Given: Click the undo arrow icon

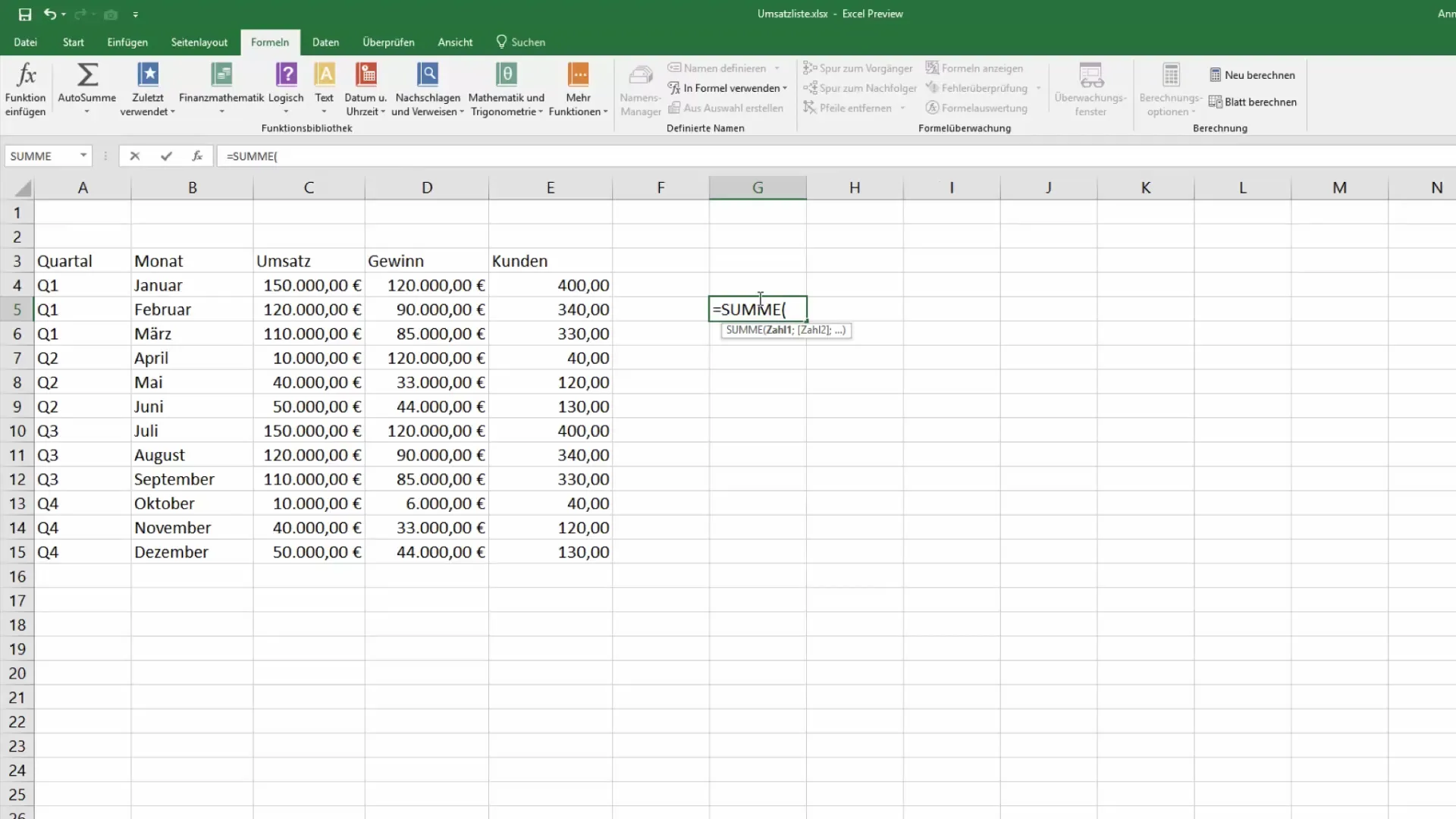Looking at the screenshot, I should 49,14.
